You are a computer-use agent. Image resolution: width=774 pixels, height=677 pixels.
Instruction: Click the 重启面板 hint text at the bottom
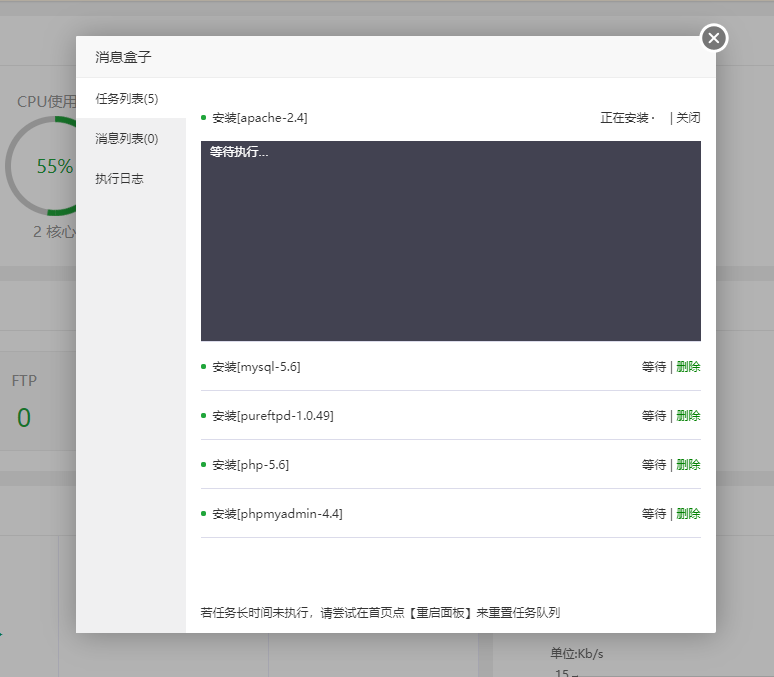pos(440,613)
